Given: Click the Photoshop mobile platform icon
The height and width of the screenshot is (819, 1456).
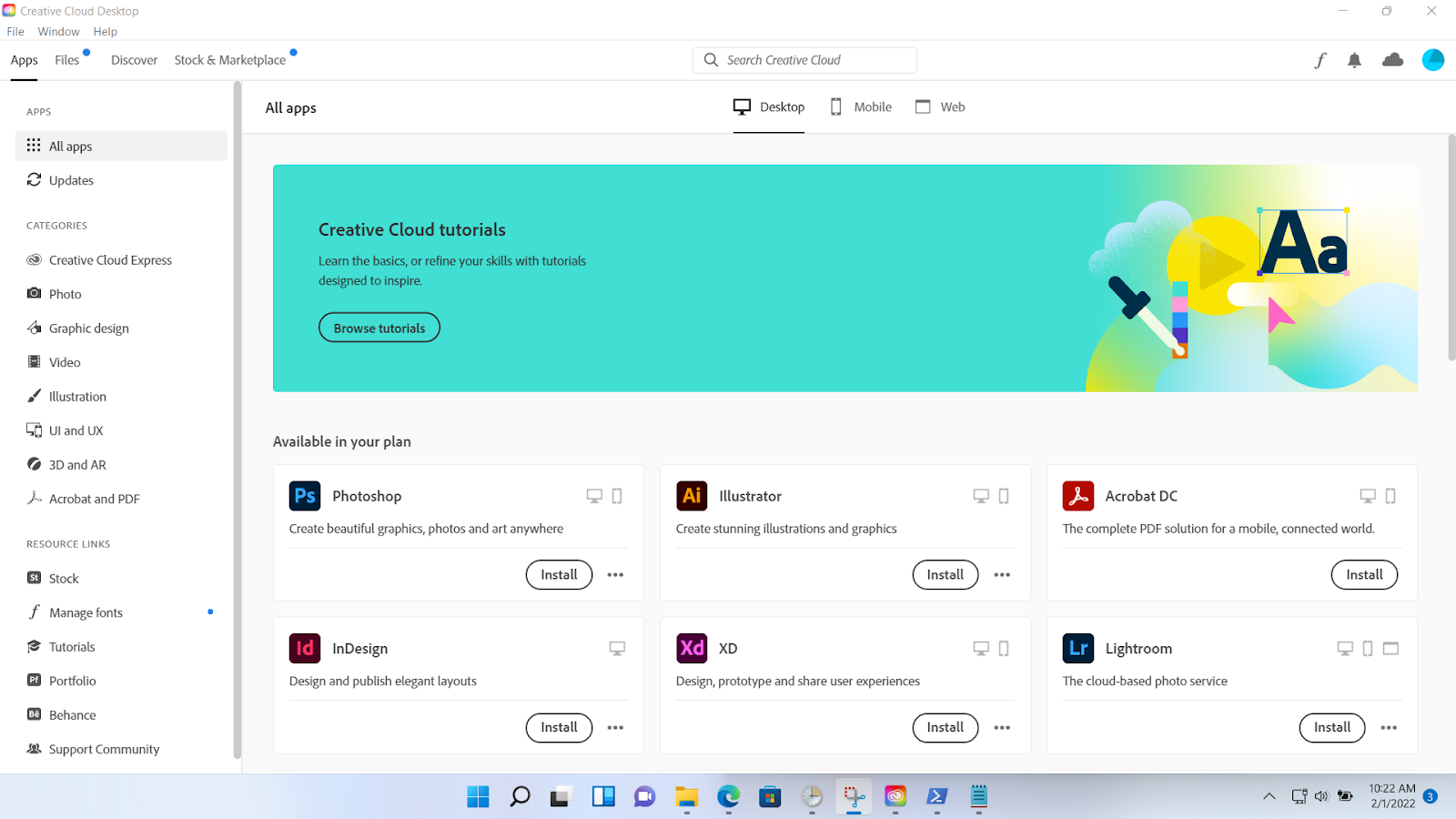Looking at the screenshot, I should coord(617,496).
